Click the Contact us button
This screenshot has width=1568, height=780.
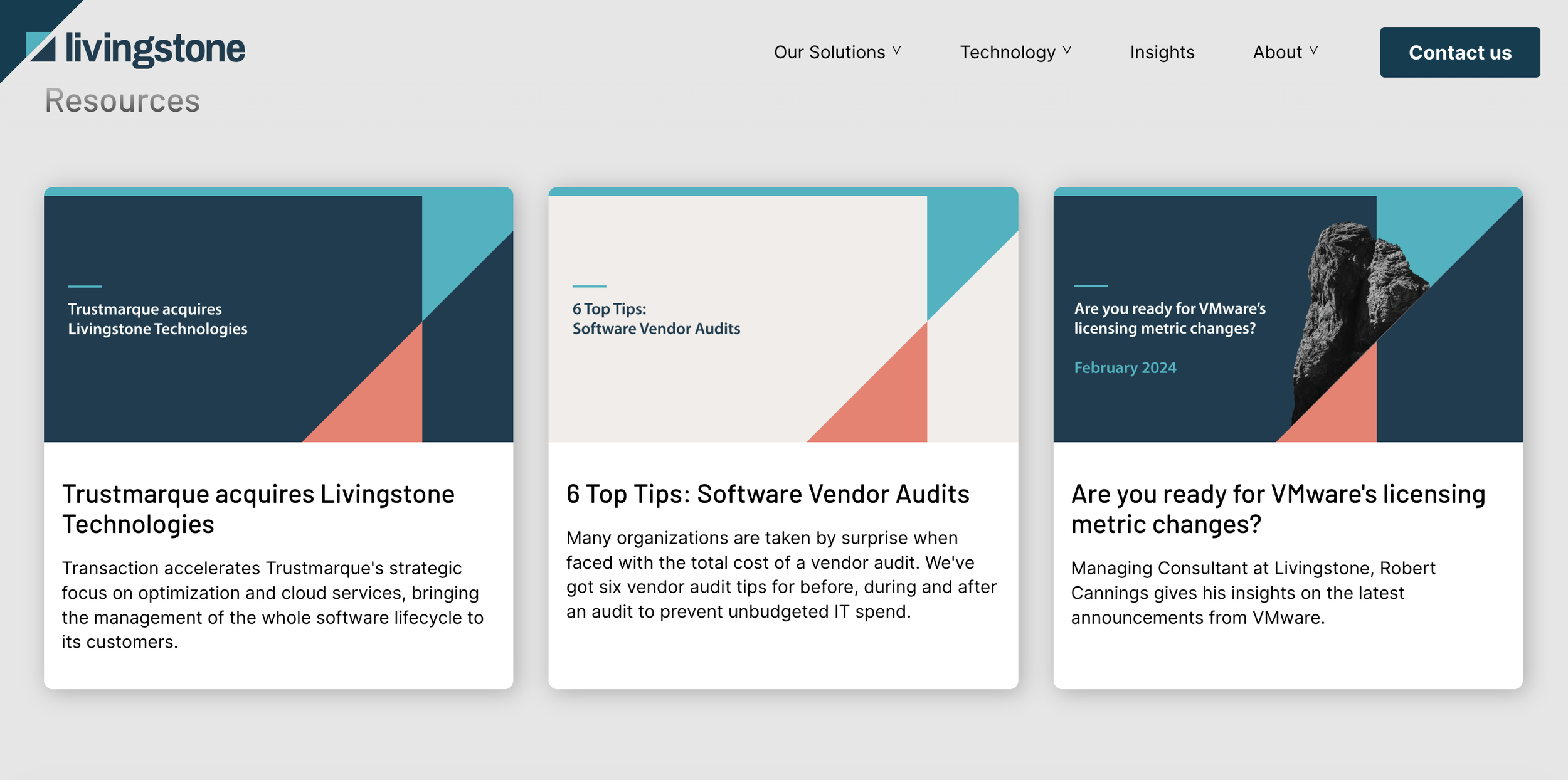click(1459, 52)
